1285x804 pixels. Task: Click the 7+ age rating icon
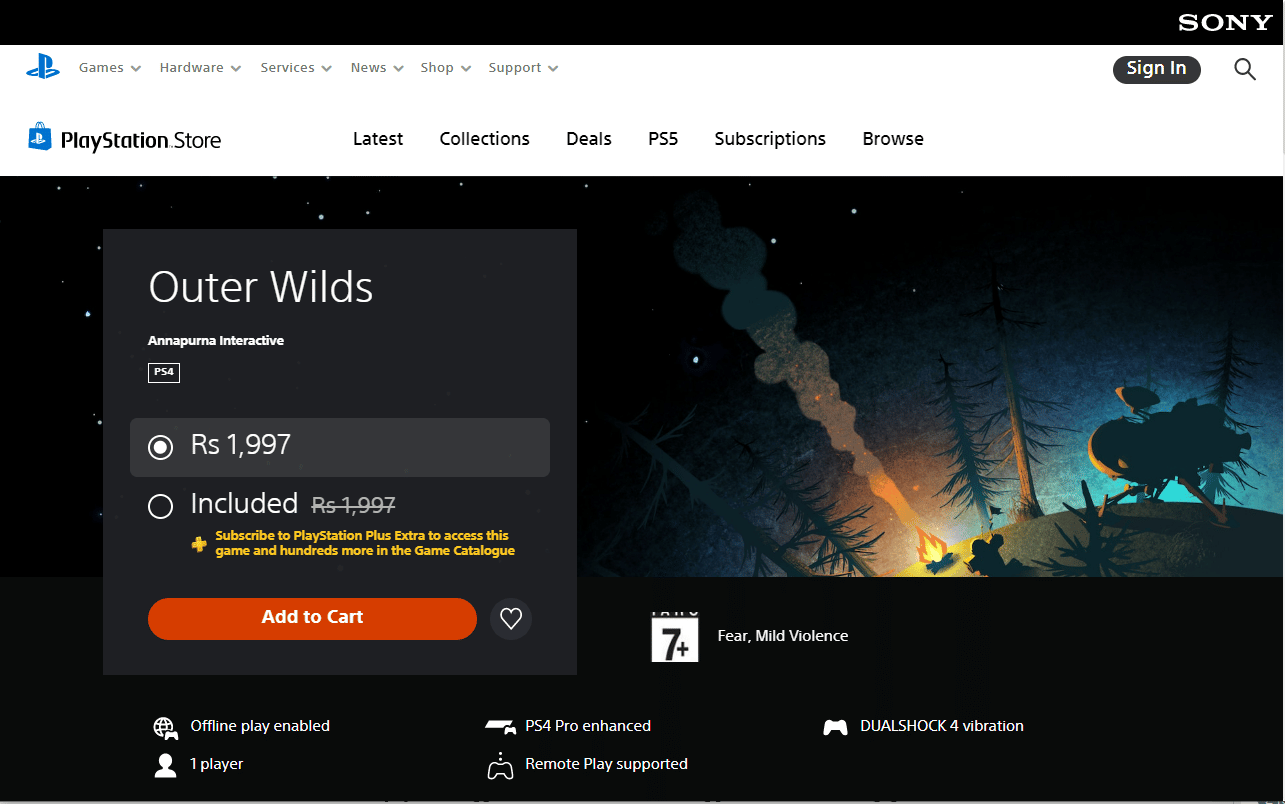(x=675, y=638)
